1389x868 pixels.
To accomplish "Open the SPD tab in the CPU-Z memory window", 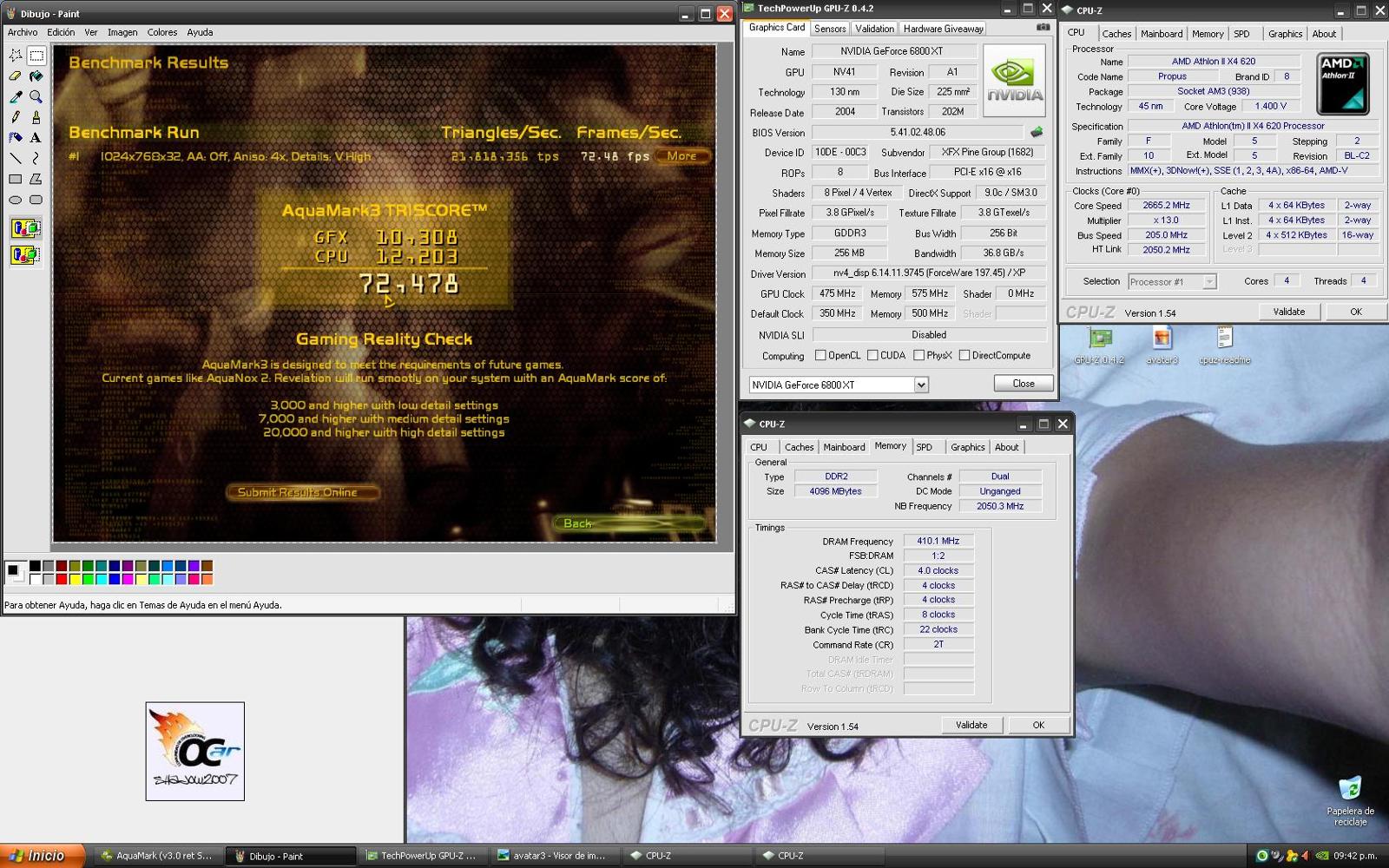I will [x=925, y=447].
